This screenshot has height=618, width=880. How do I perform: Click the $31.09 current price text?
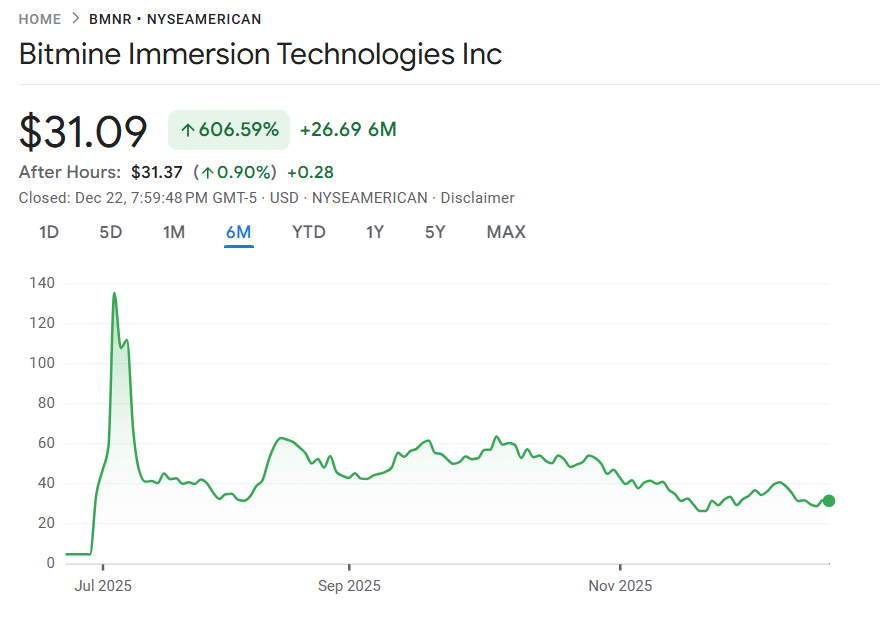[82, 129]
